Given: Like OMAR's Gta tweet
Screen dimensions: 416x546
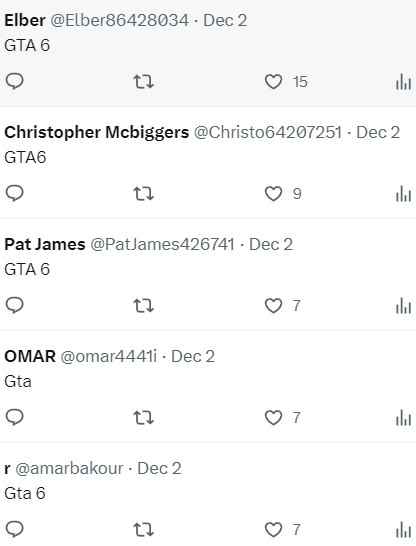Looking at the screenshot, I should tap(273, 418).
